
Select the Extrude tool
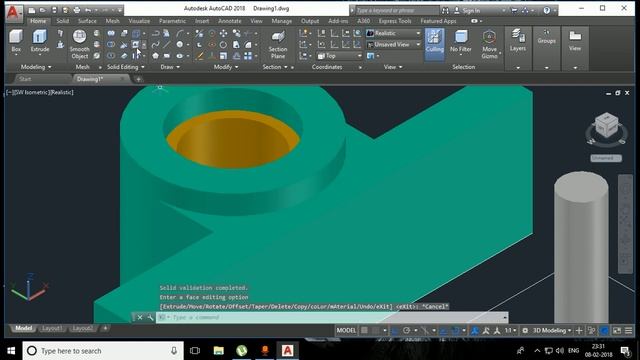click(40, 41)
